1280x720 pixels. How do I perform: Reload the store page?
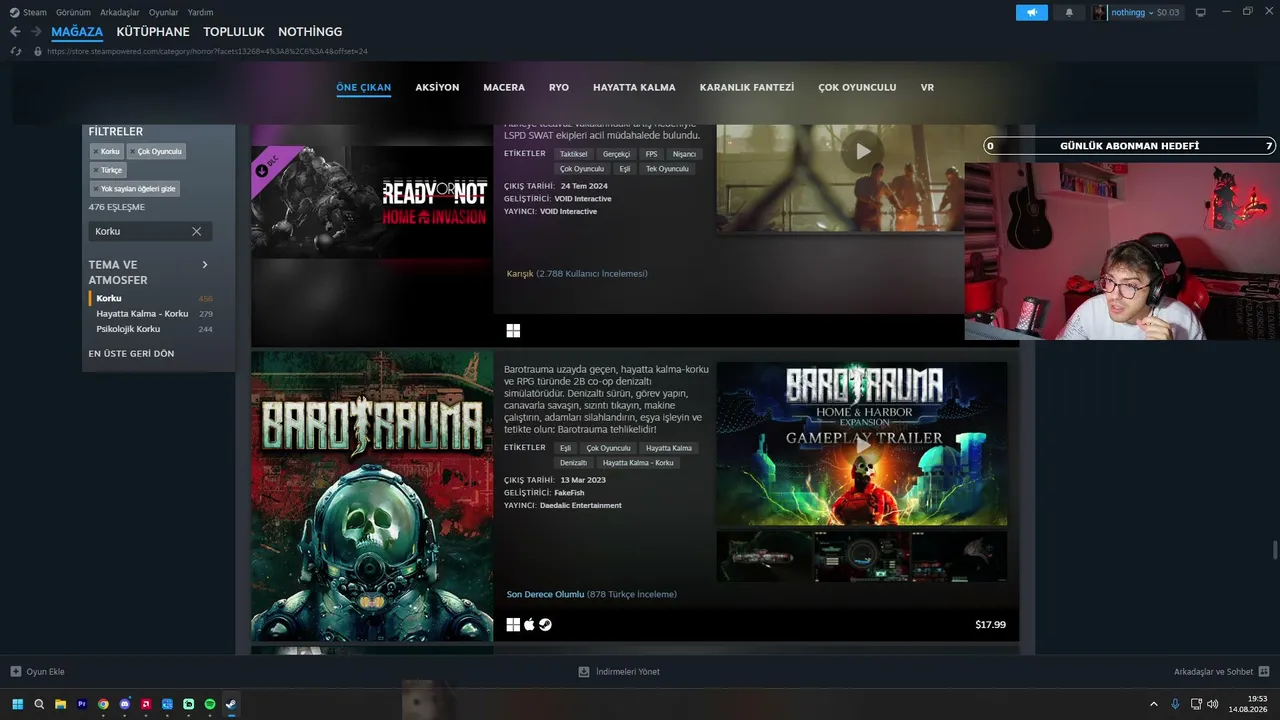coord(15,51)
